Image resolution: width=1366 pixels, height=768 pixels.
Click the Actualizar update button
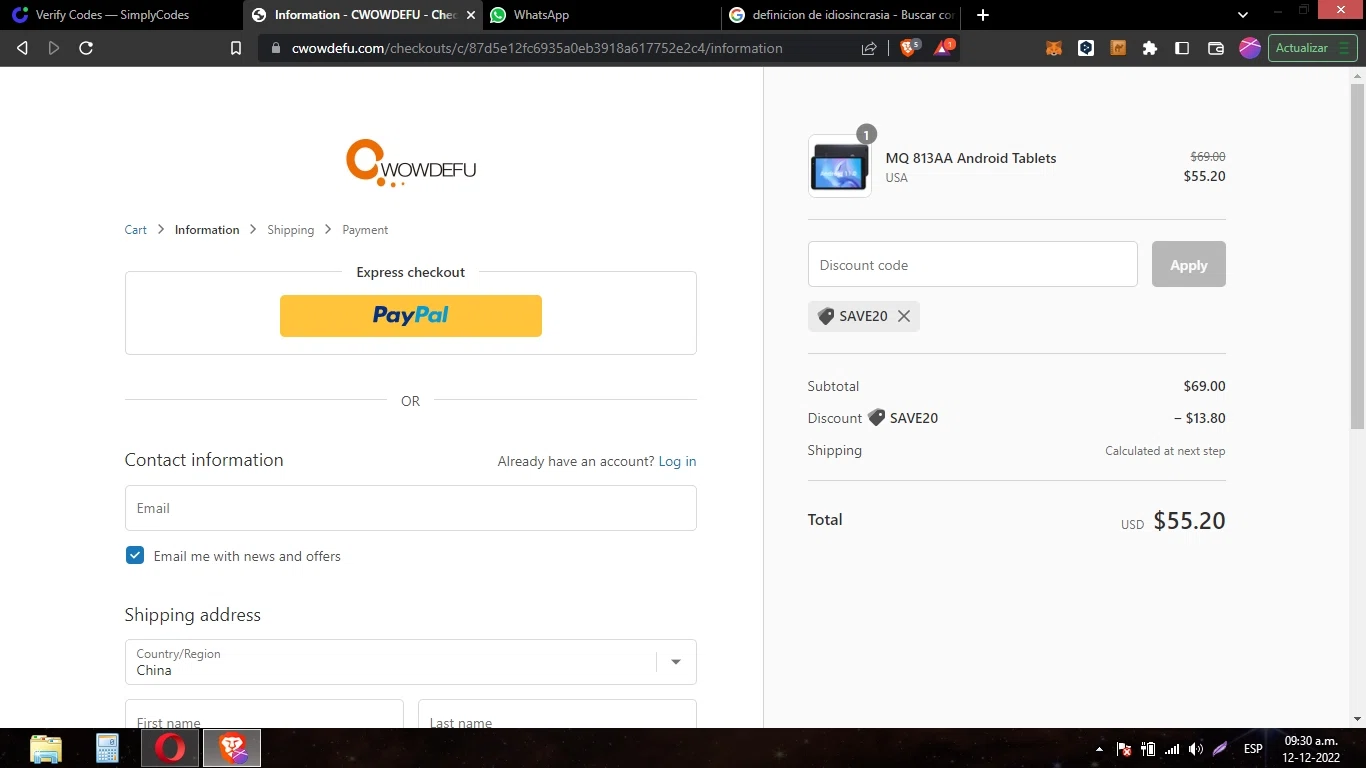click(x=1312, y=48)
